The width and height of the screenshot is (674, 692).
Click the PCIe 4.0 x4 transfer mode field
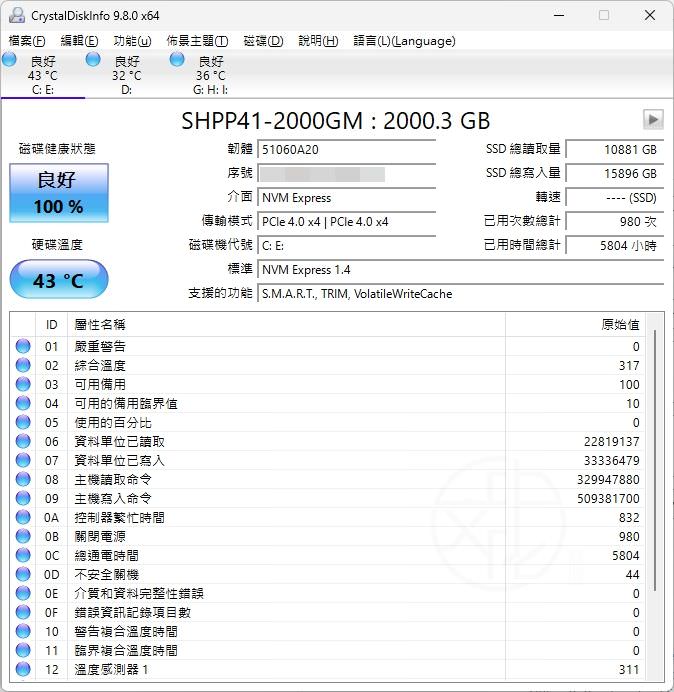coord(347,222)
